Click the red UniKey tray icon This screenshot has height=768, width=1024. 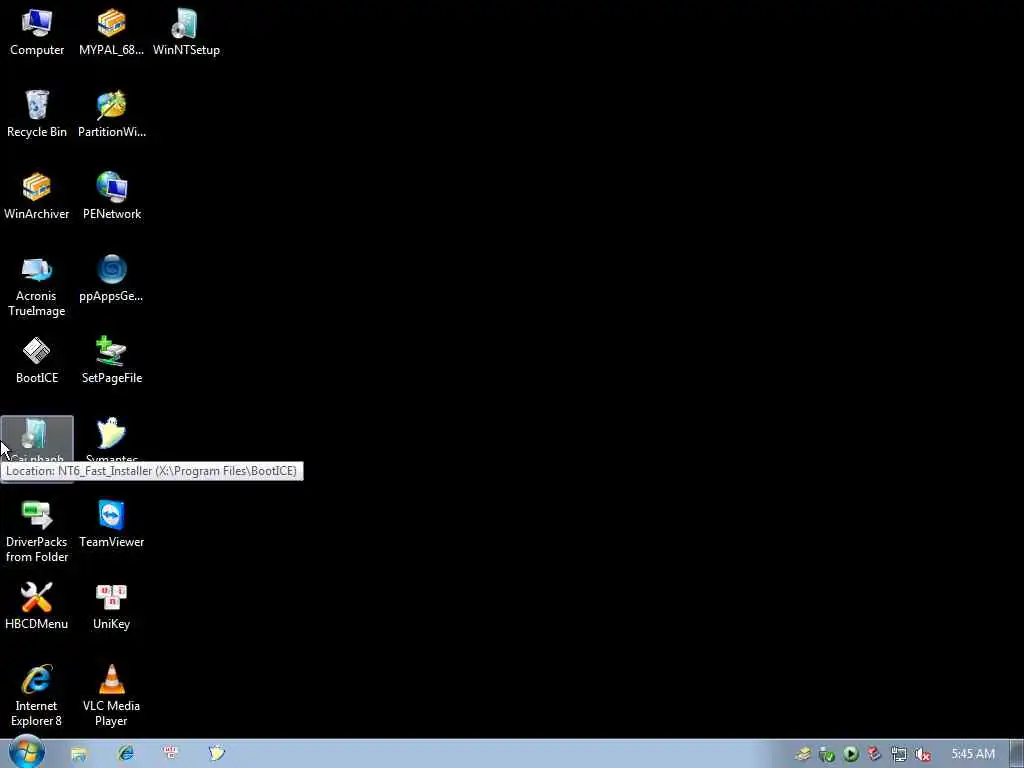click(874, 754)
